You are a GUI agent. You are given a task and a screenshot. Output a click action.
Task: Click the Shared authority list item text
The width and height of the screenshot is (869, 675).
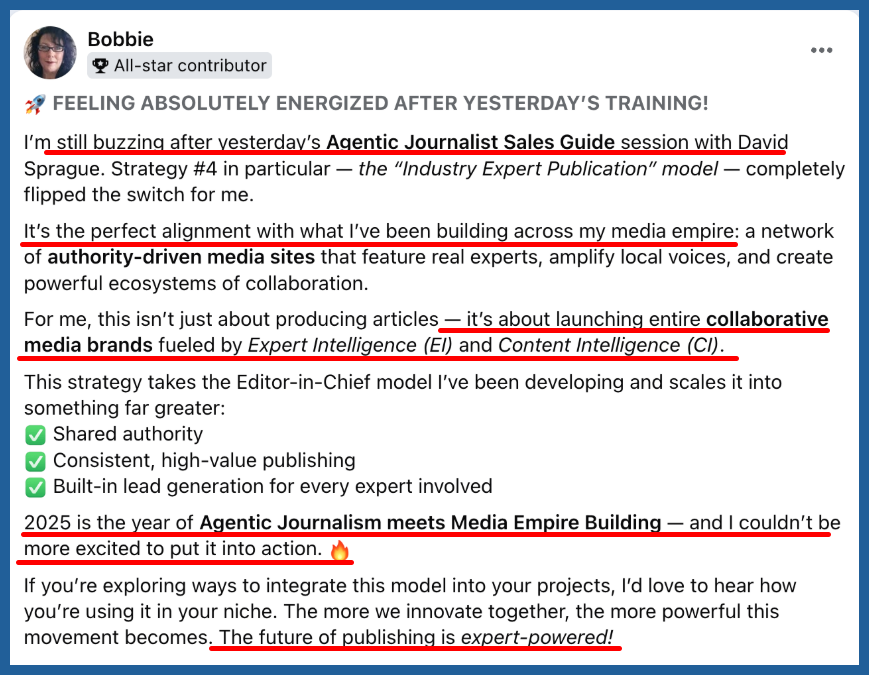pos(128,434)
